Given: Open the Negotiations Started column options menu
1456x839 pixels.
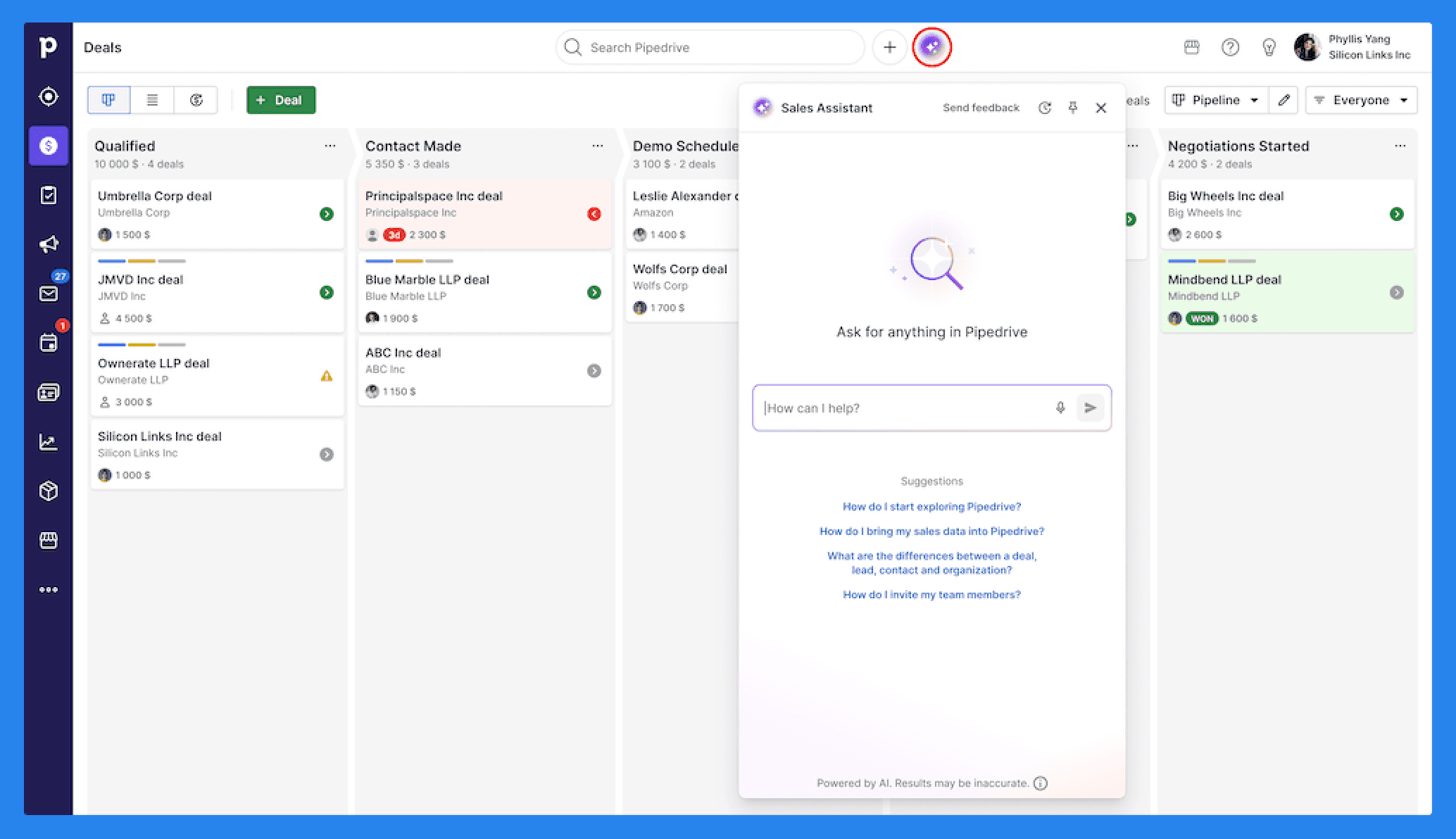Looking at the screenshot, I should [x=1400, y=146].
